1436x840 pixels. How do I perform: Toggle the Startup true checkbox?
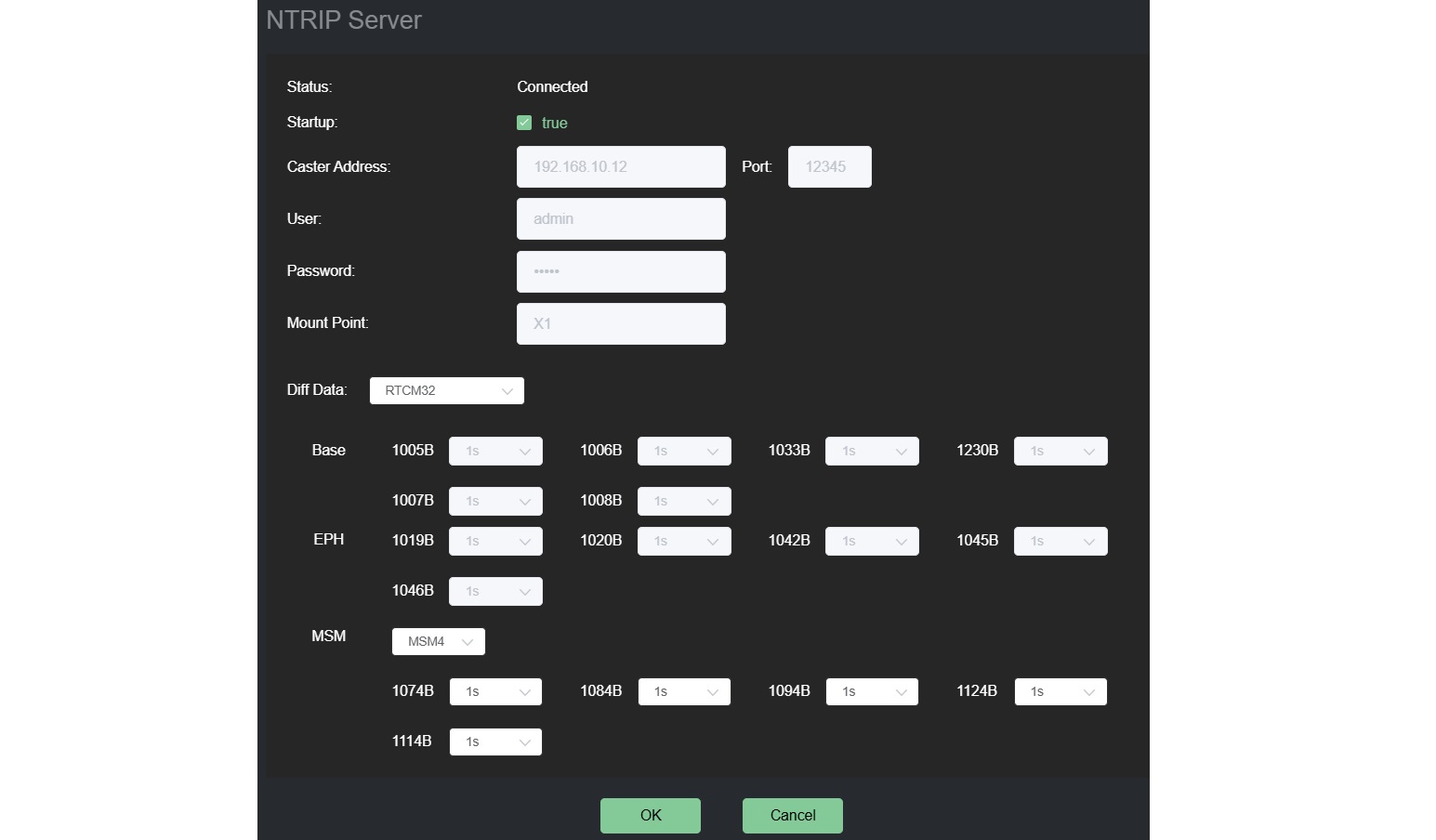[x=524, y=123]
